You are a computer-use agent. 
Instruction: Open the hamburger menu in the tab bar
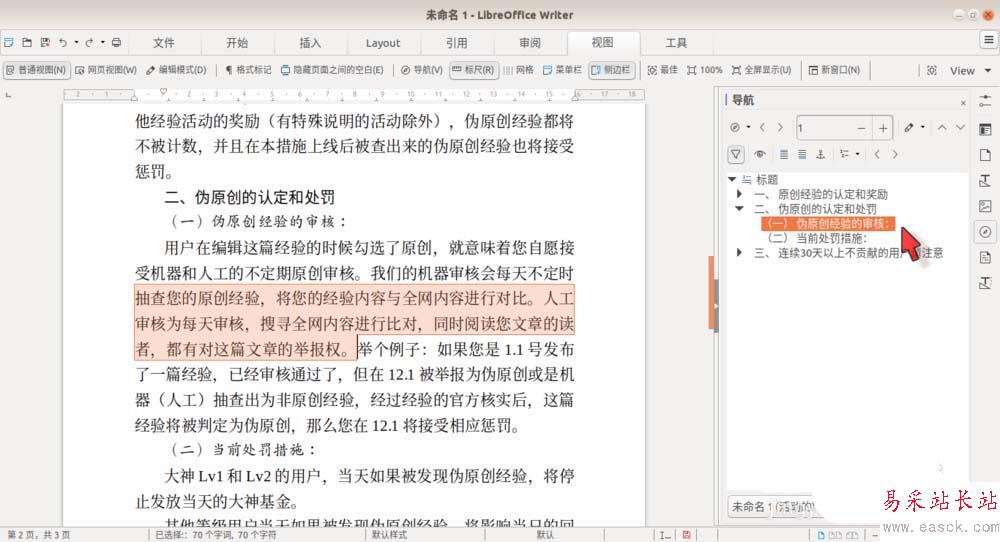tap(988, 40)
